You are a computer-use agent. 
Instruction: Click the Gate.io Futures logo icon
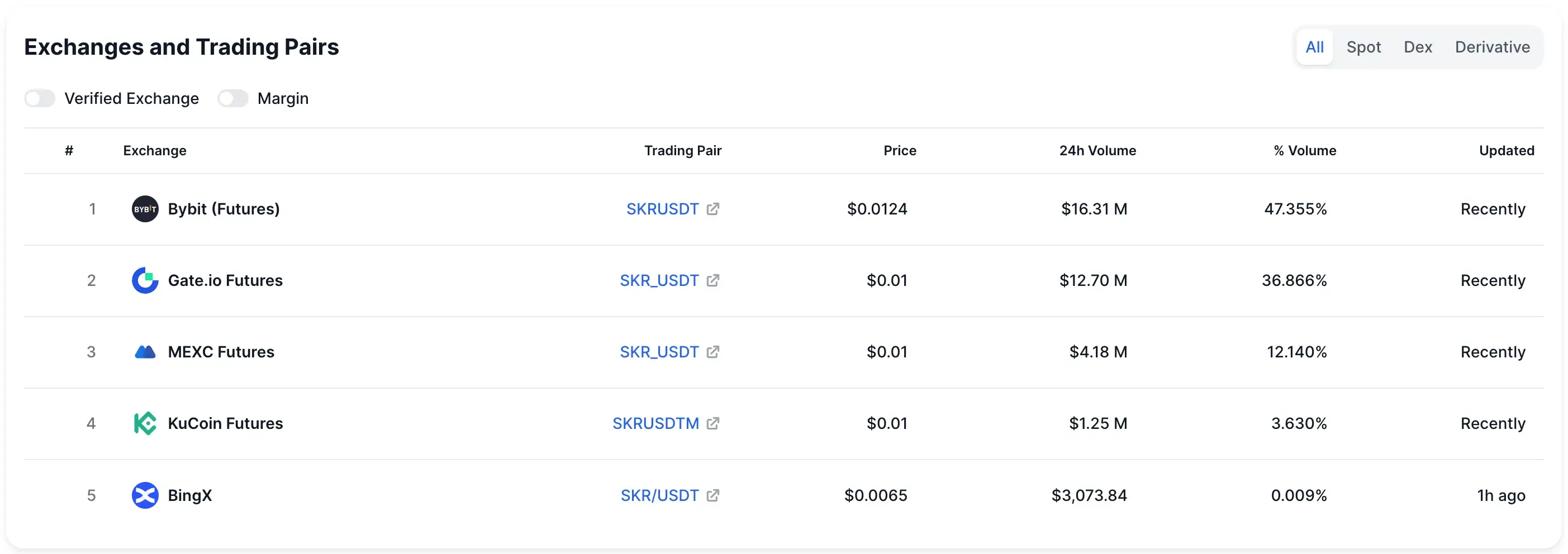click(x=145, y=280)
